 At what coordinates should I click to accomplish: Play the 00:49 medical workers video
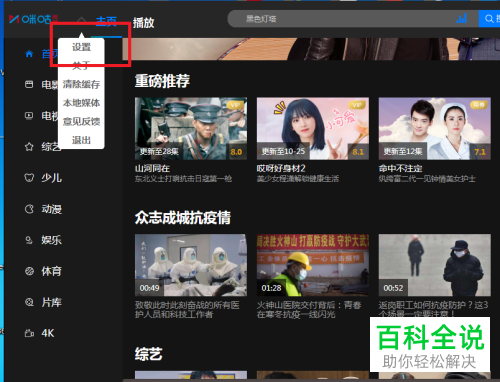point(191,265)
